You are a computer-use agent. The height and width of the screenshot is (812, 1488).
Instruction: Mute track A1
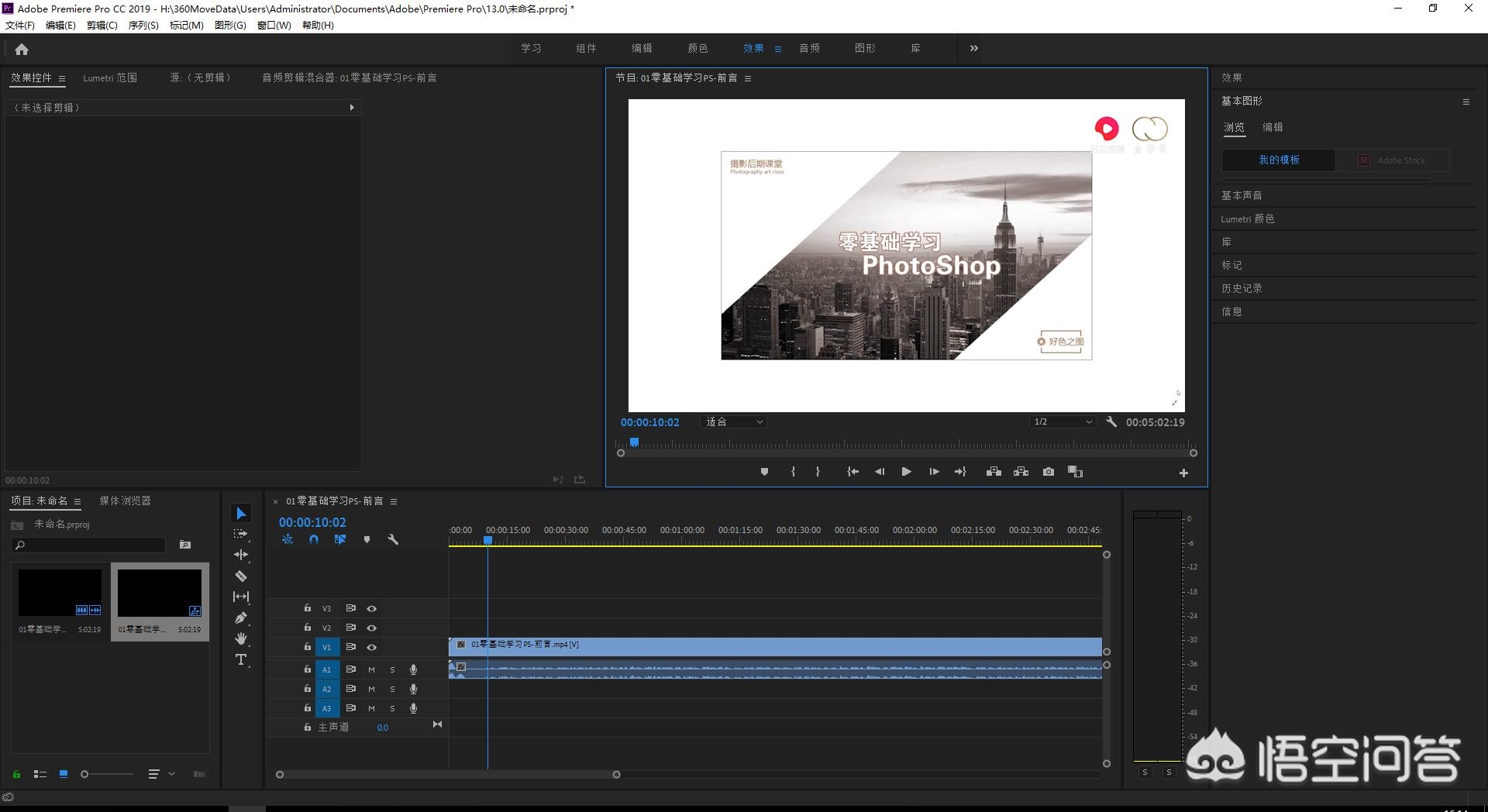371,669
